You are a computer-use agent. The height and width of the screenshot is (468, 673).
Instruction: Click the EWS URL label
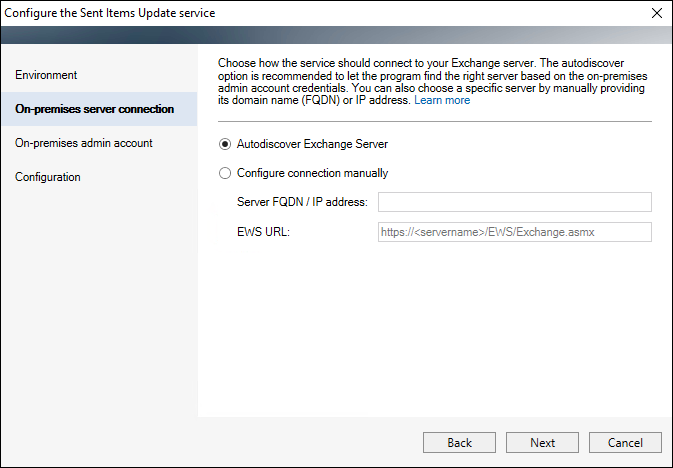point(264,232)
